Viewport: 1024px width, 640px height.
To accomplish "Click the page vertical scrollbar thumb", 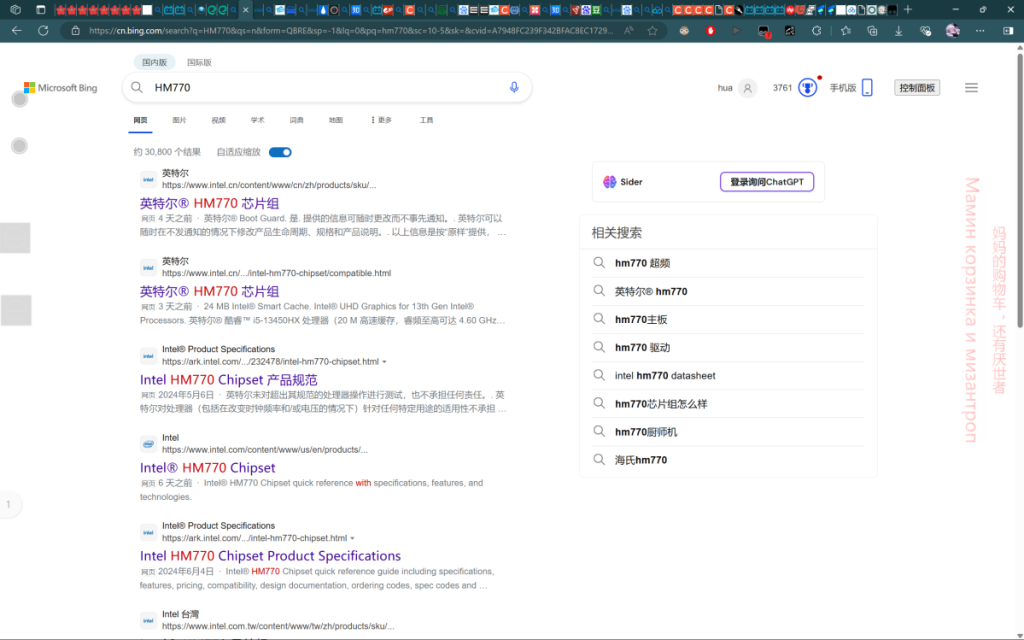I will pos(1019,189).
